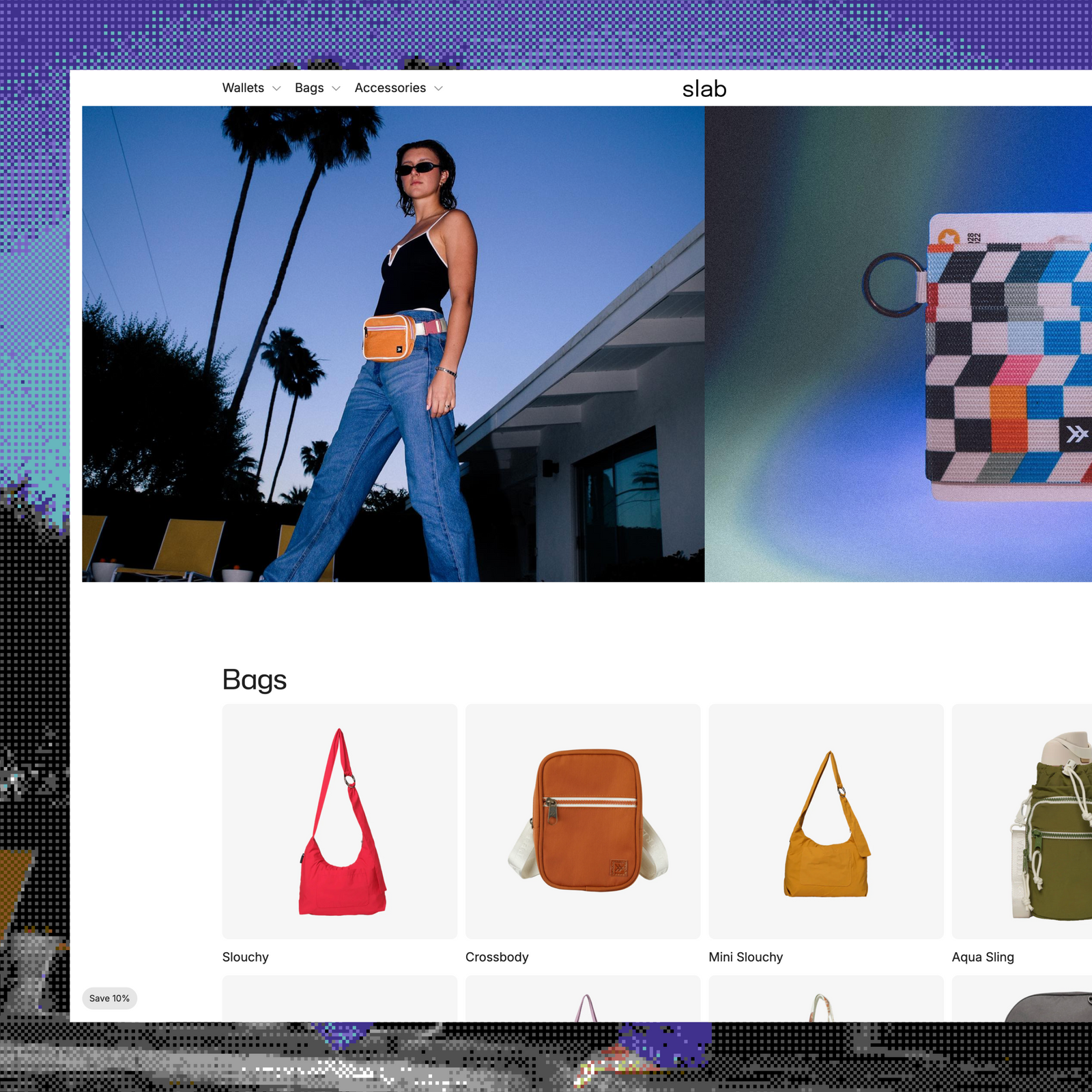Open the Aqua Sling product link

(983, 957)
